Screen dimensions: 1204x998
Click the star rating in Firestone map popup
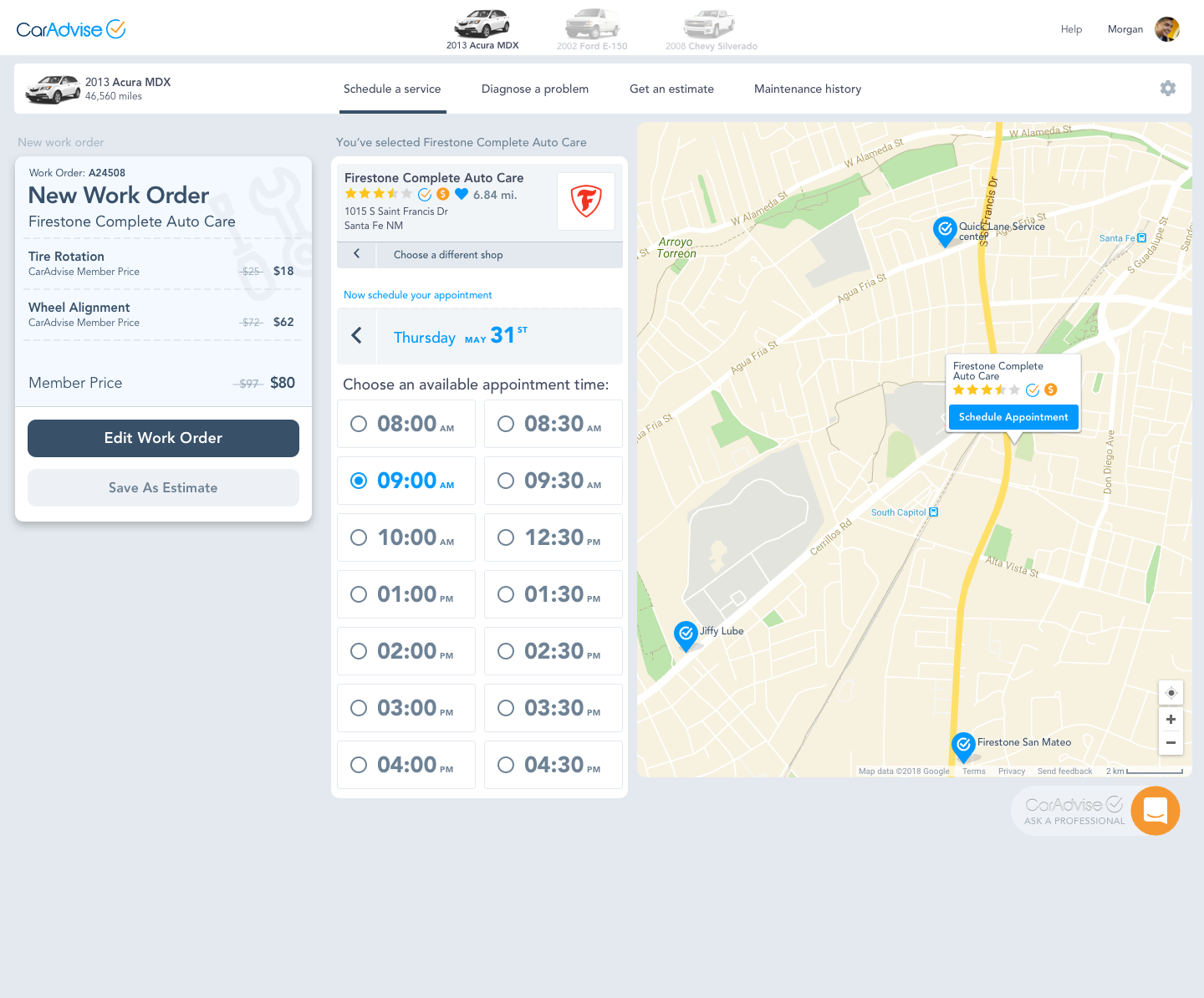click(x=987, y=390)
